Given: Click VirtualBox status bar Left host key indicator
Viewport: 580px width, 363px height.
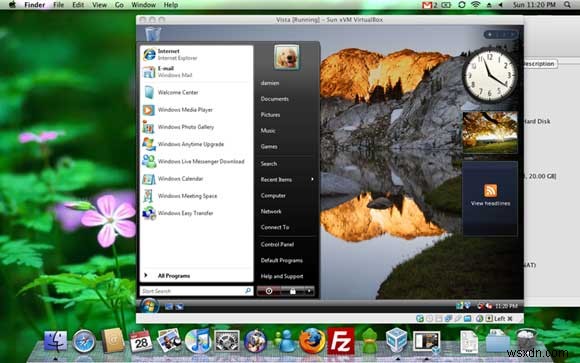Looking at the screenshot, I should (499, 318).
